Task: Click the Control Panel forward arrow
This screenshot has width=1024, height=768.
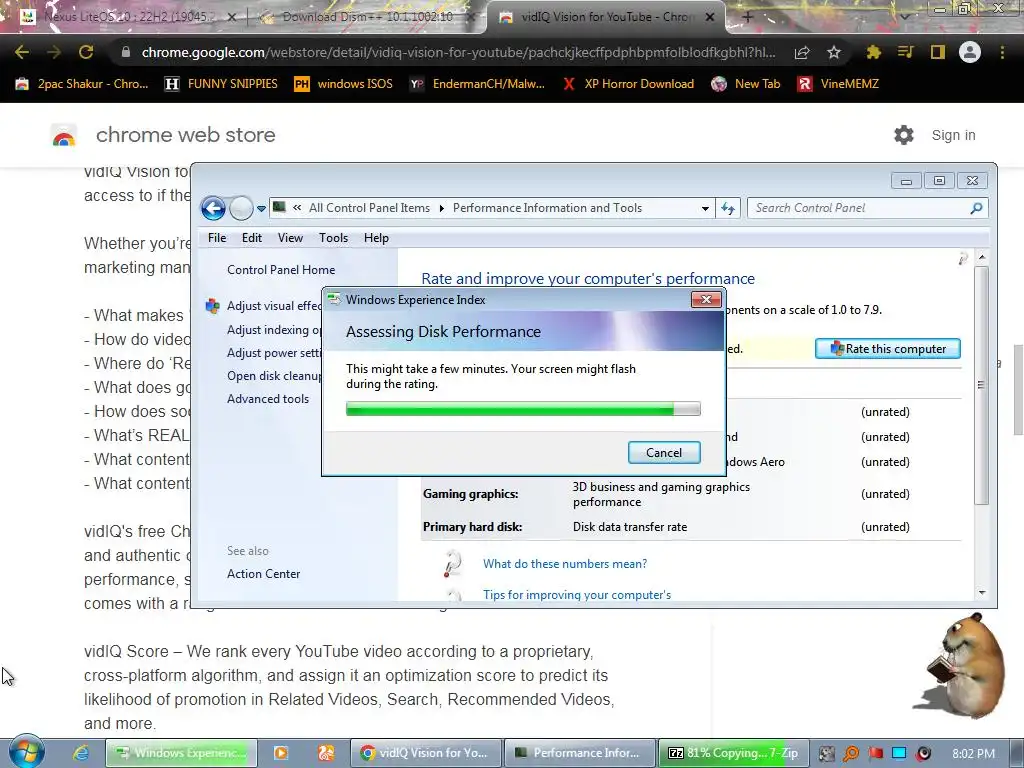Action: point(241,208)
